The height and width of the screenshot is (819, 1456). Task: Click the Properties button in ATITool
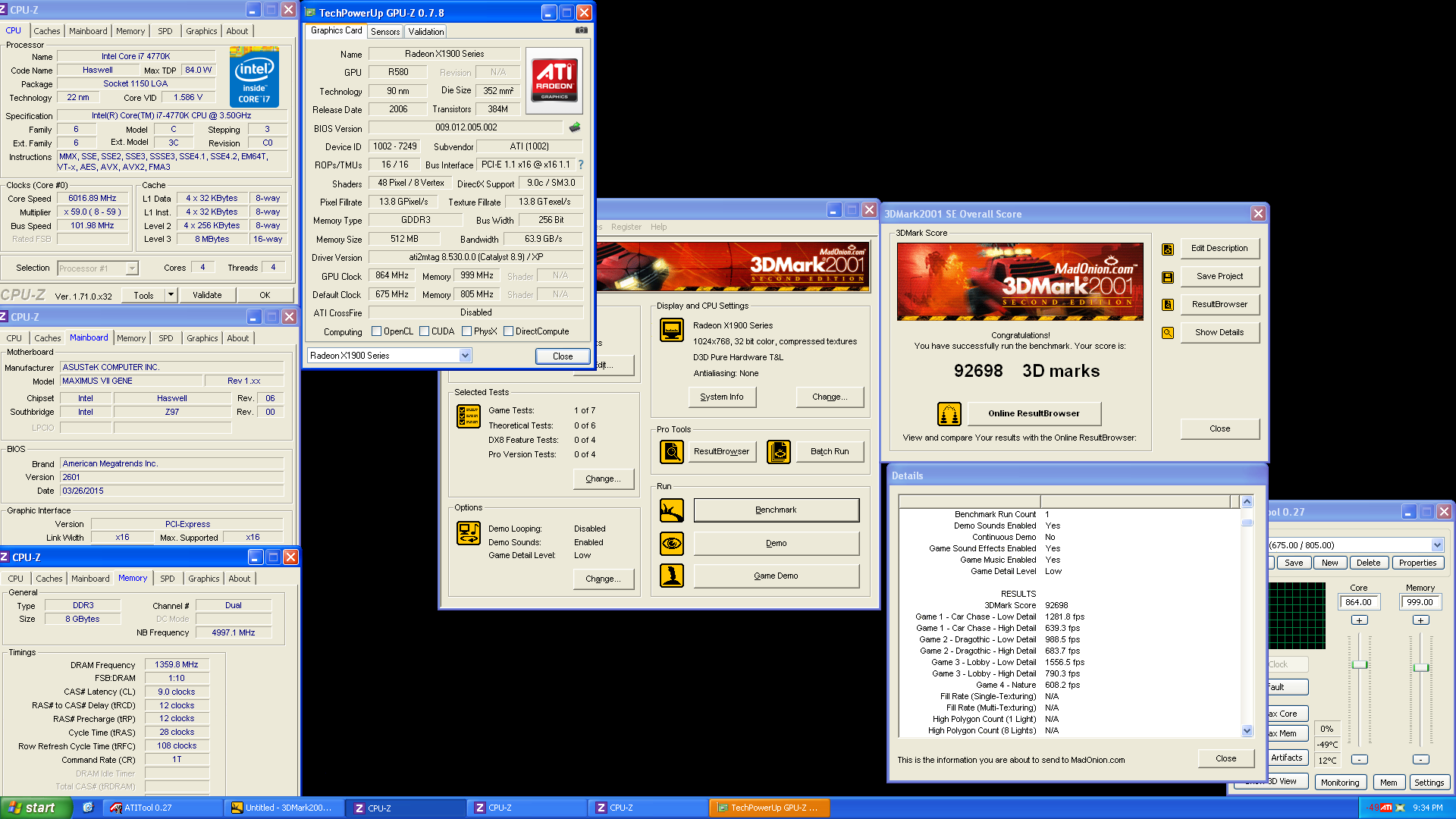click(1418, 563)
